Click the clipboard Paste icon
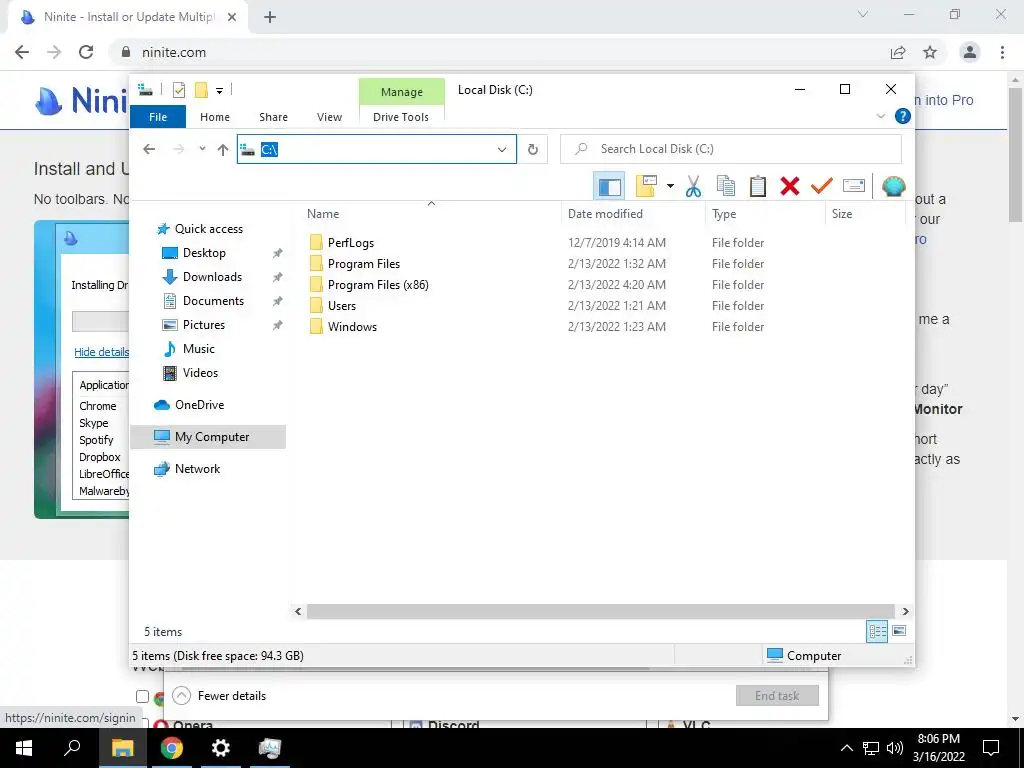The height and width of the screenshot is (768, 1024). pos(758,187)
